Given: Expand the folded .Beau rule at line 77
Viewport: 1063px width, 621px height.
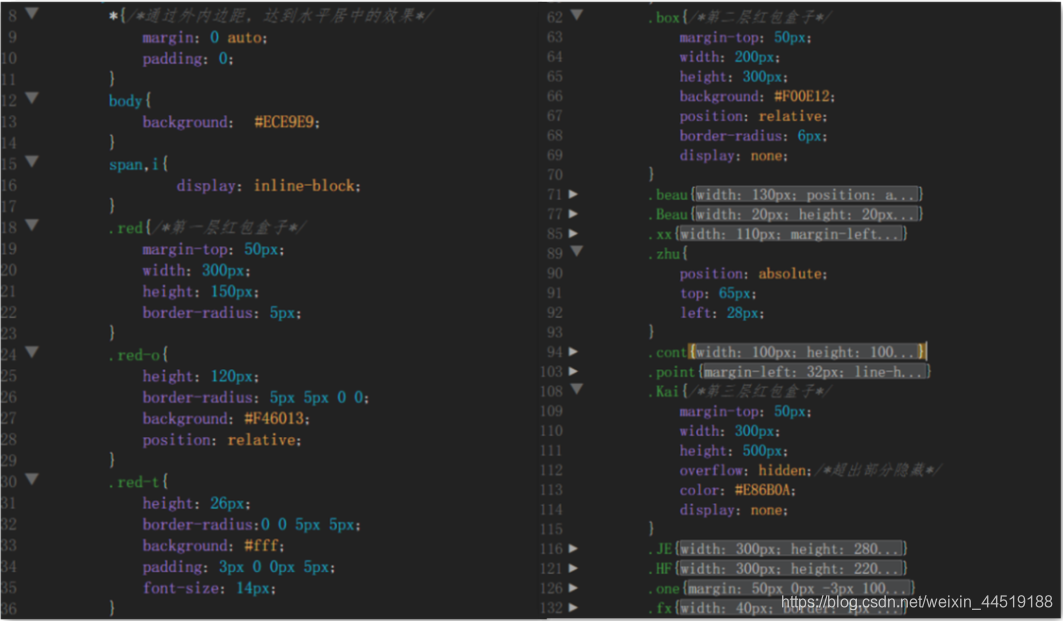Looking at the screenshot, I should click(574, 214).
